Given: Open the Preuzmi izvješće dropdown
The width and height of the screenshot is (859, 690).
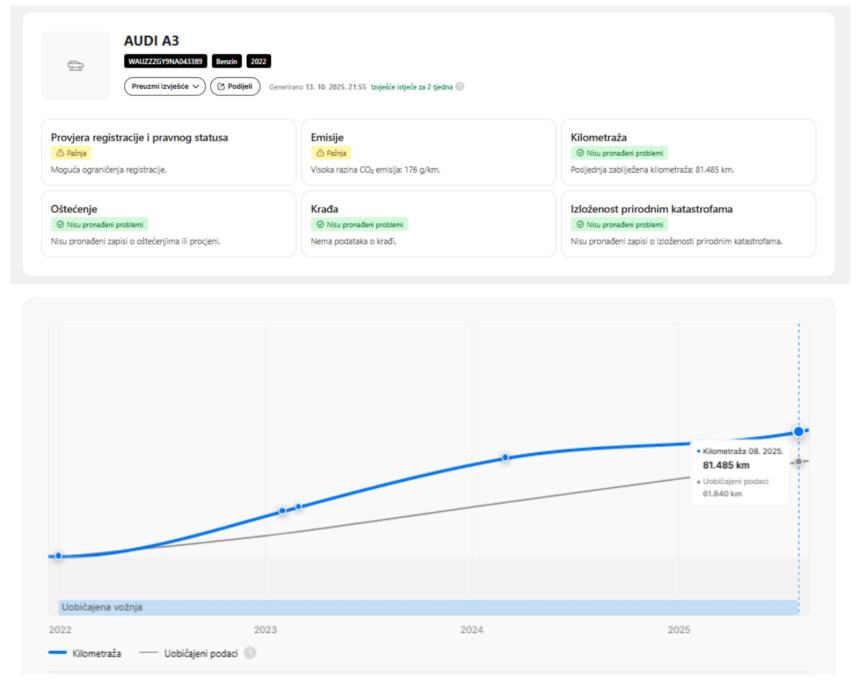Looking at the screenshot, I should pos(163,86).
